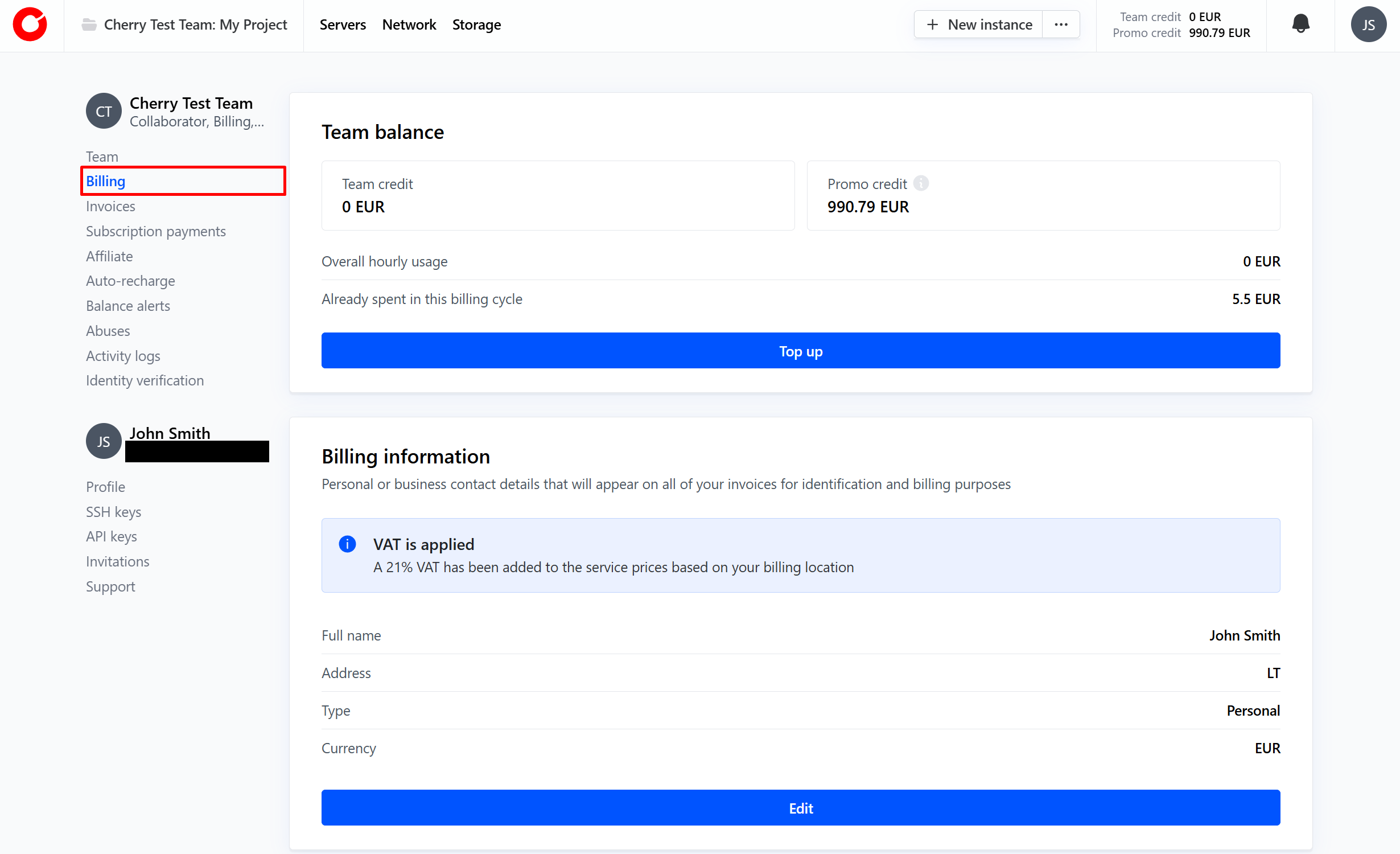Screen dimensions: 1400x854
Task: Click the Promo credit info icon
Action: [x=921, y=183]
